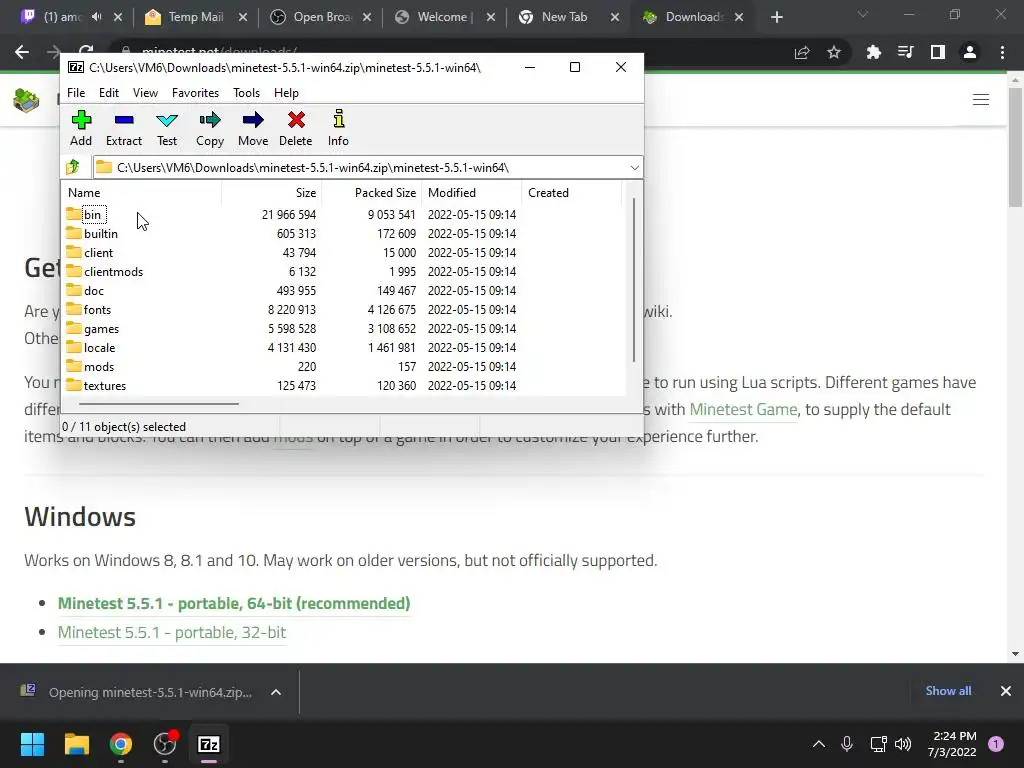Image resolution: width=1024 pixels, height=768 pixels.
Task: Open a new Chrome tab with plus
Action: point(776,17)
